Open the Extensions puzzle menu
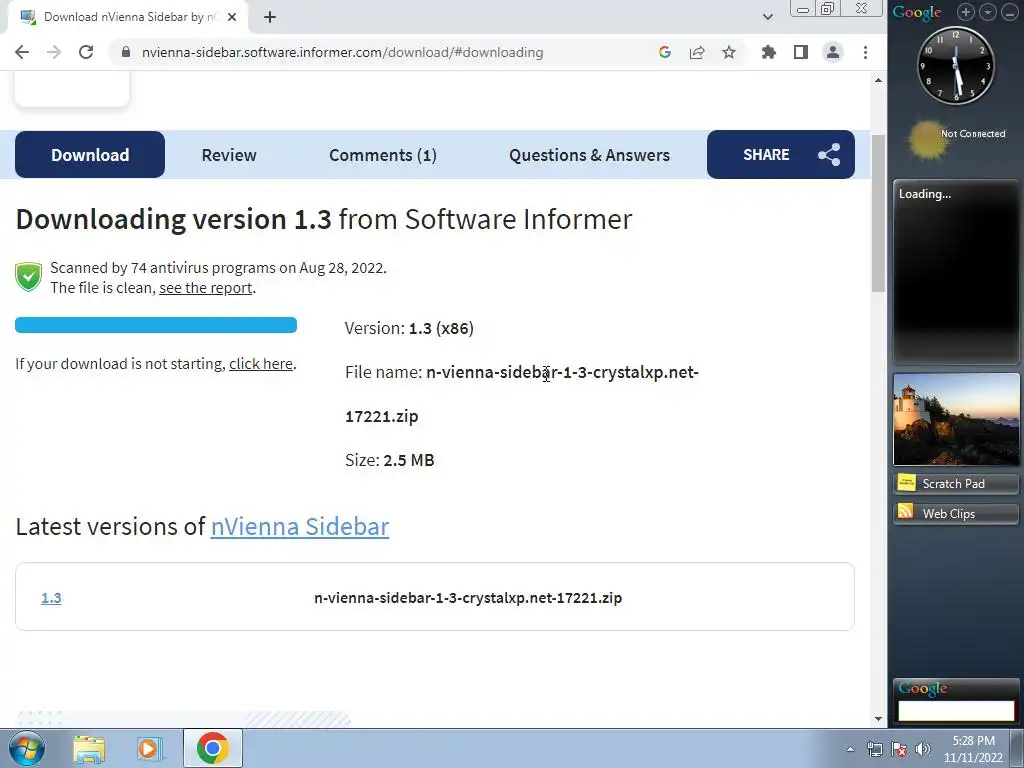The width and height of the screenshot is (1024, 768). [769, 52]
